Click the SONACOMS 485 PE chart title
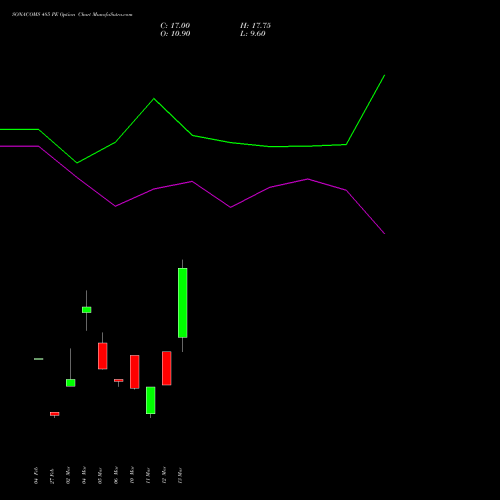The height and width of the screenshot is (500, 500). (x=72, y=15)
